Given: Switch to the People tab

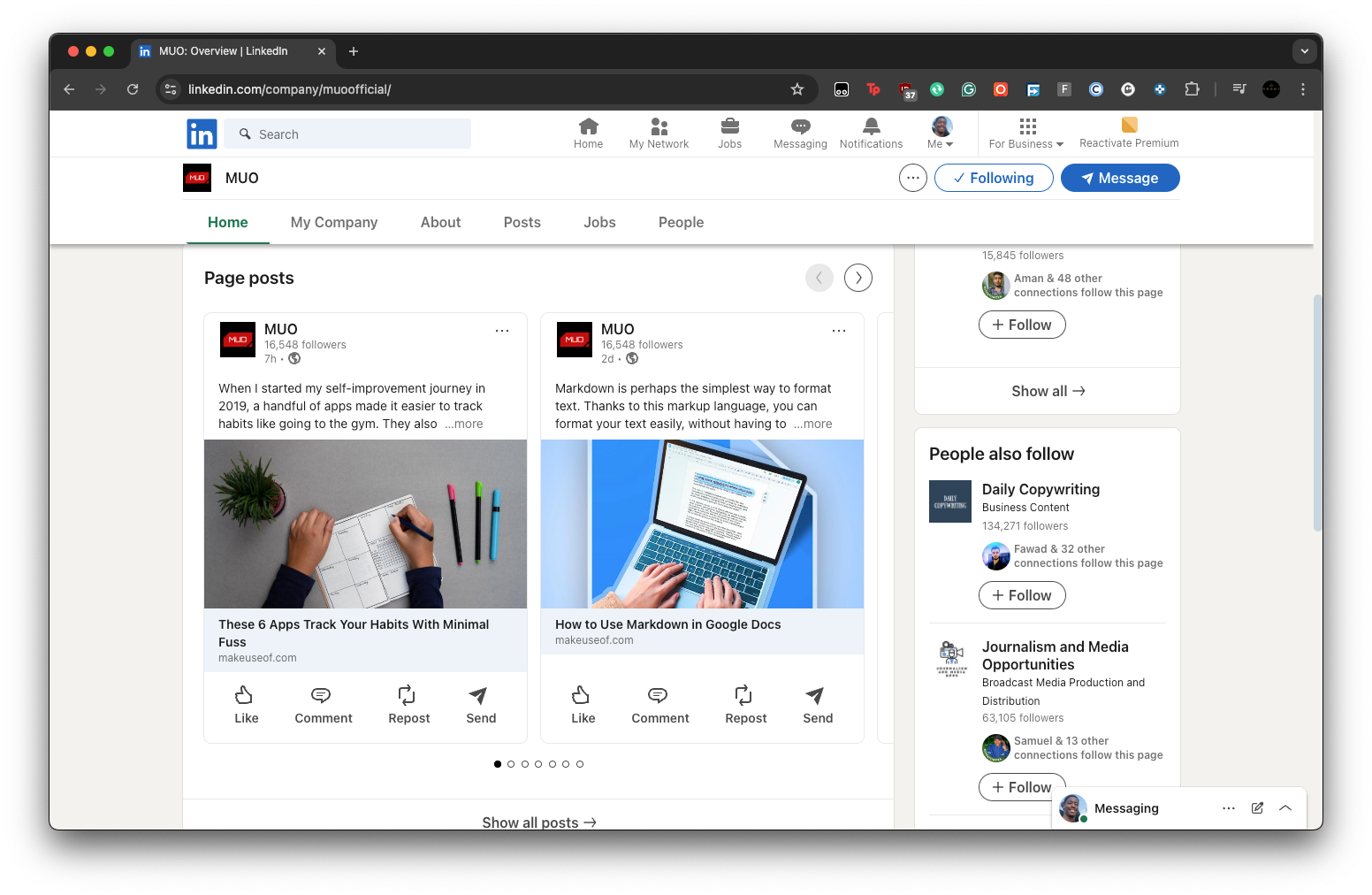Looking at the screenshot, I should coord(681,222).
